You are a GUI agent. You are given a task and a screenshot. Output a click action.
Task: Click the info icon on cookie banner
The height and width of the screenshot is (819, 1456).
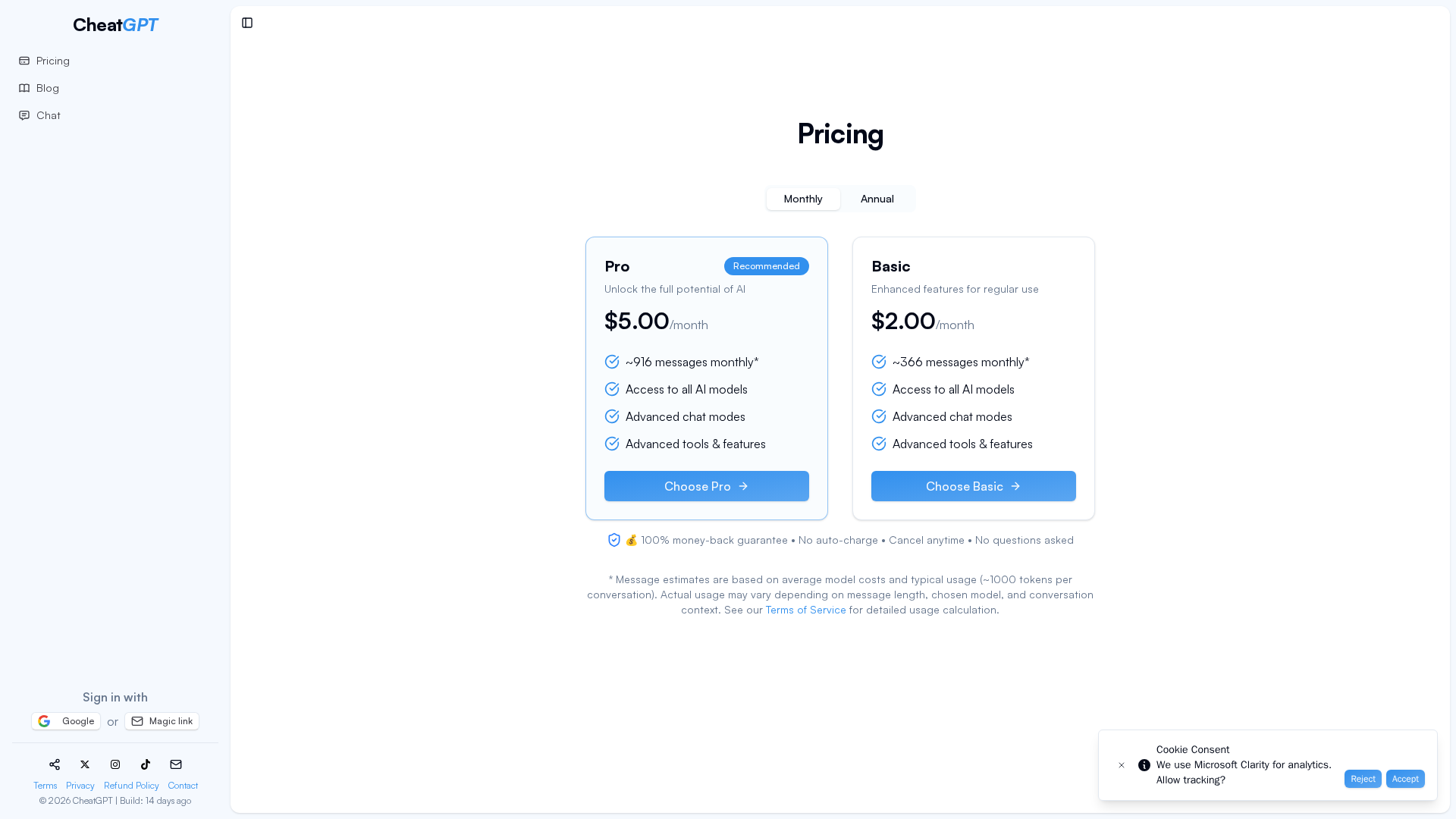pos(1144,764)
